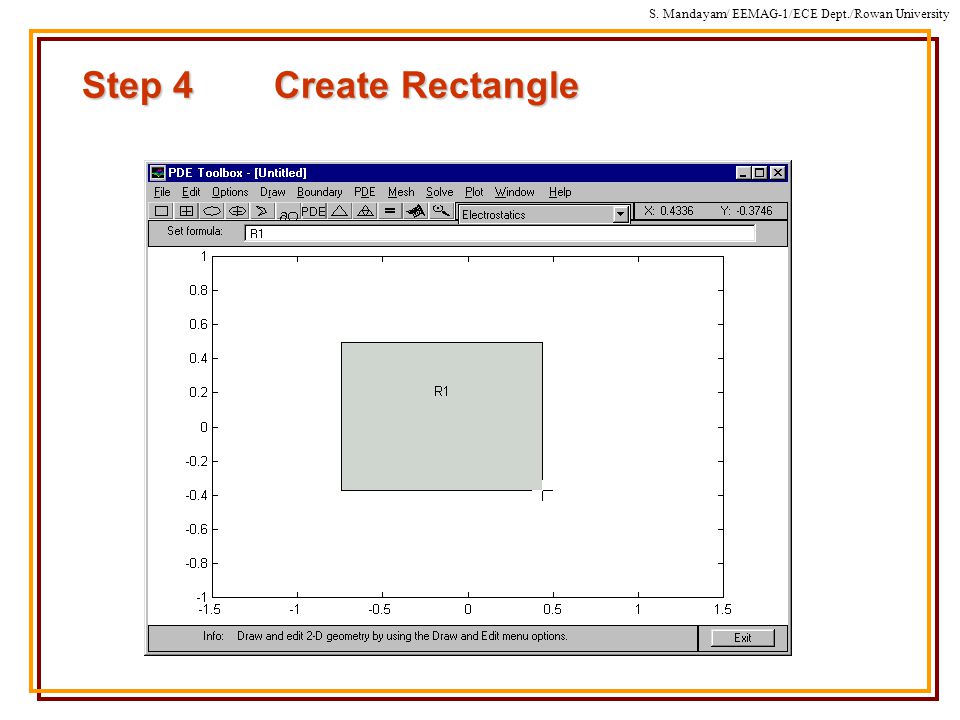The image size is (960, 720).
Task: Initialize mesh with triangle icon
Action: [x=340, y=211]
